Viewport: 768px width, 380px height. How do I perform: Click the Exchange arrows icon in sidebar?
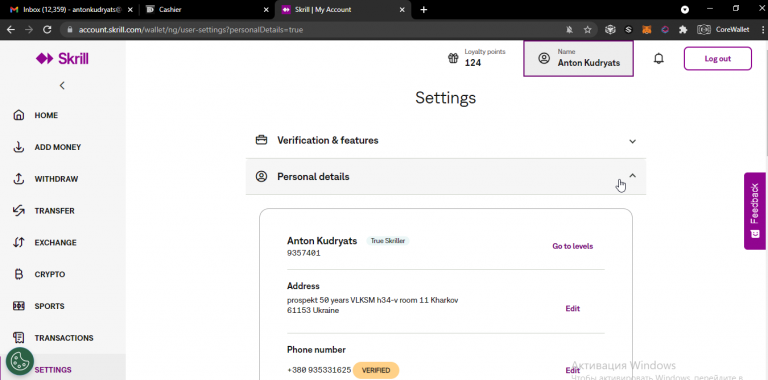click(19, 242)
